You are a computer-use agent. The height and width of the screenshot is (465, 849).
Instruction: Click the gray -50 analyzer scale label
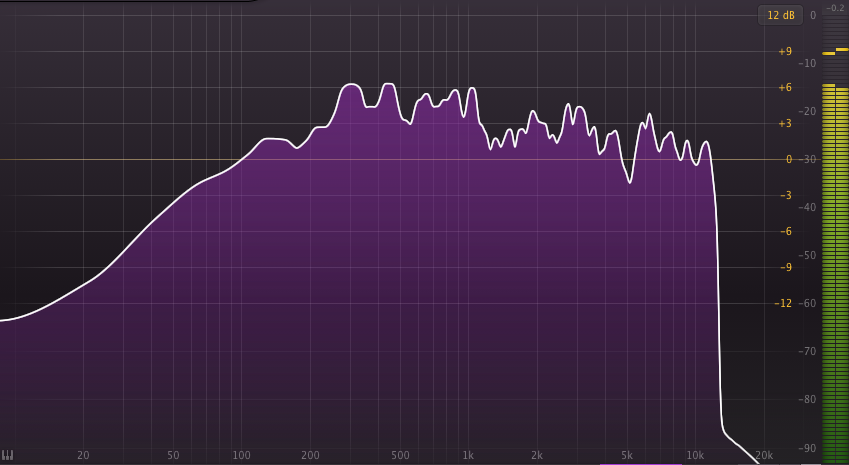pyautogui.click(x=807, y=255)
